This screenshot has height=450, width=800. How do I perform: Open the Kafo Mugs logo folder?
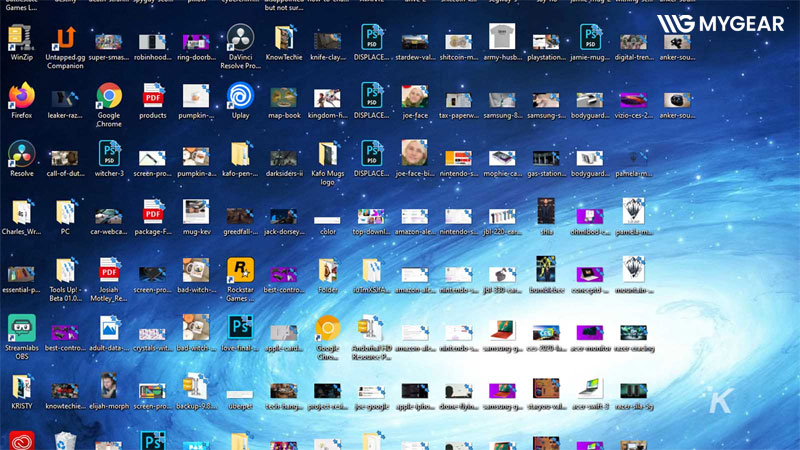coord(327,155)
